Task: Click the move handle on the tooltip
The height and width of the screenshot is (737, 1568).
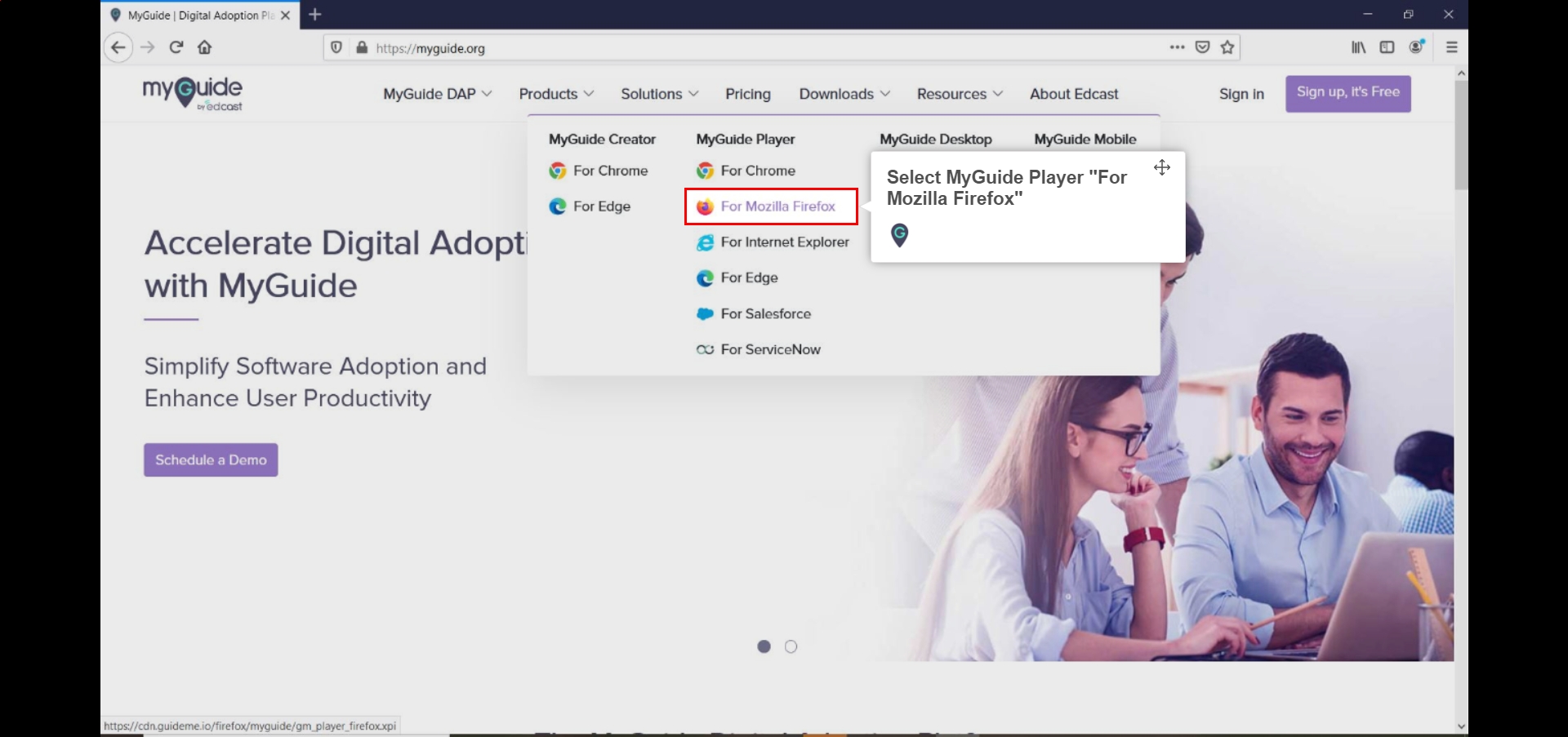Action: 1162,167
